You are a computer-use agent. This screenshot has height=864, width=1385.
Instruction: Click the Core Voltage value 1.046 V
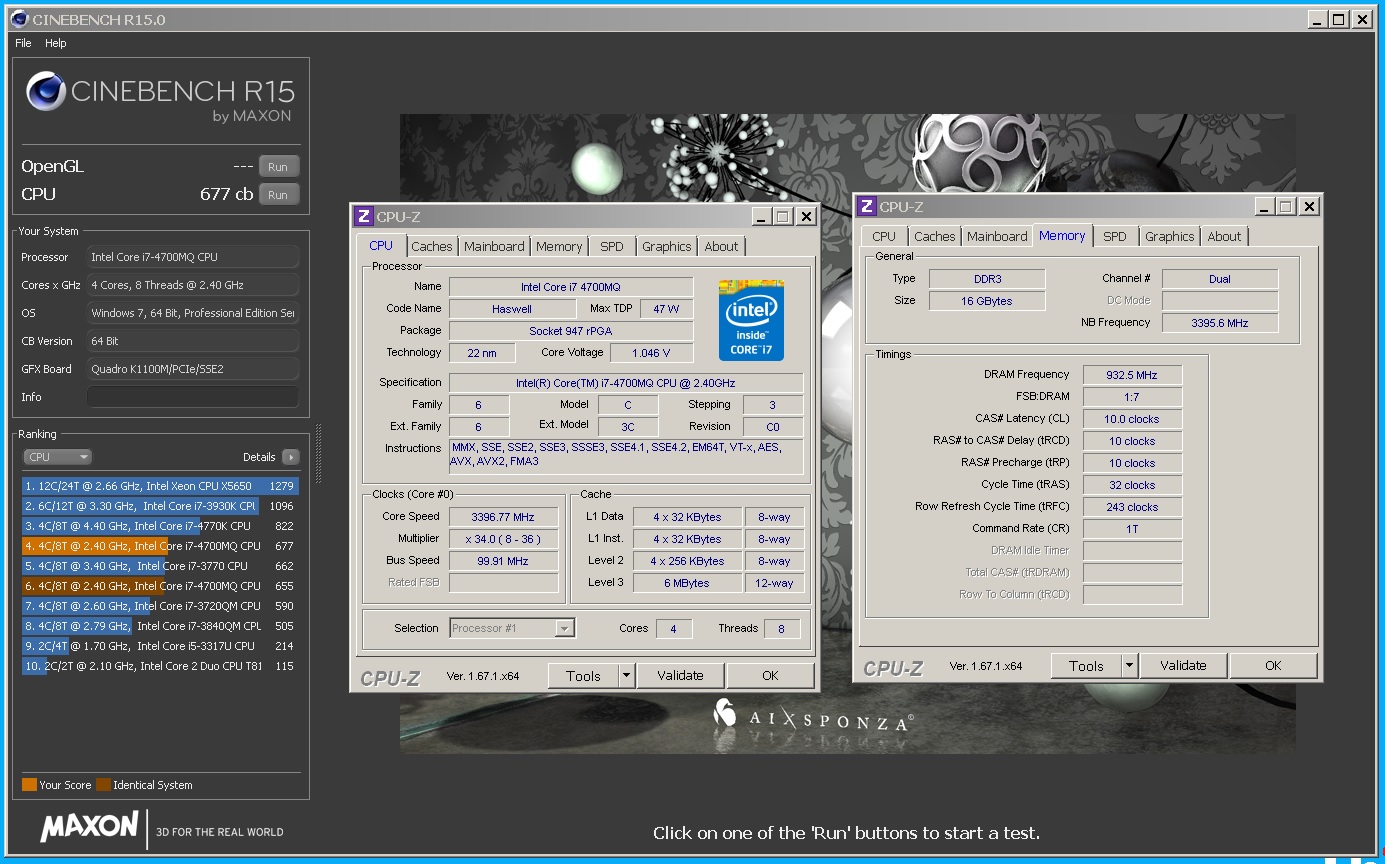[x=651, y=353]
